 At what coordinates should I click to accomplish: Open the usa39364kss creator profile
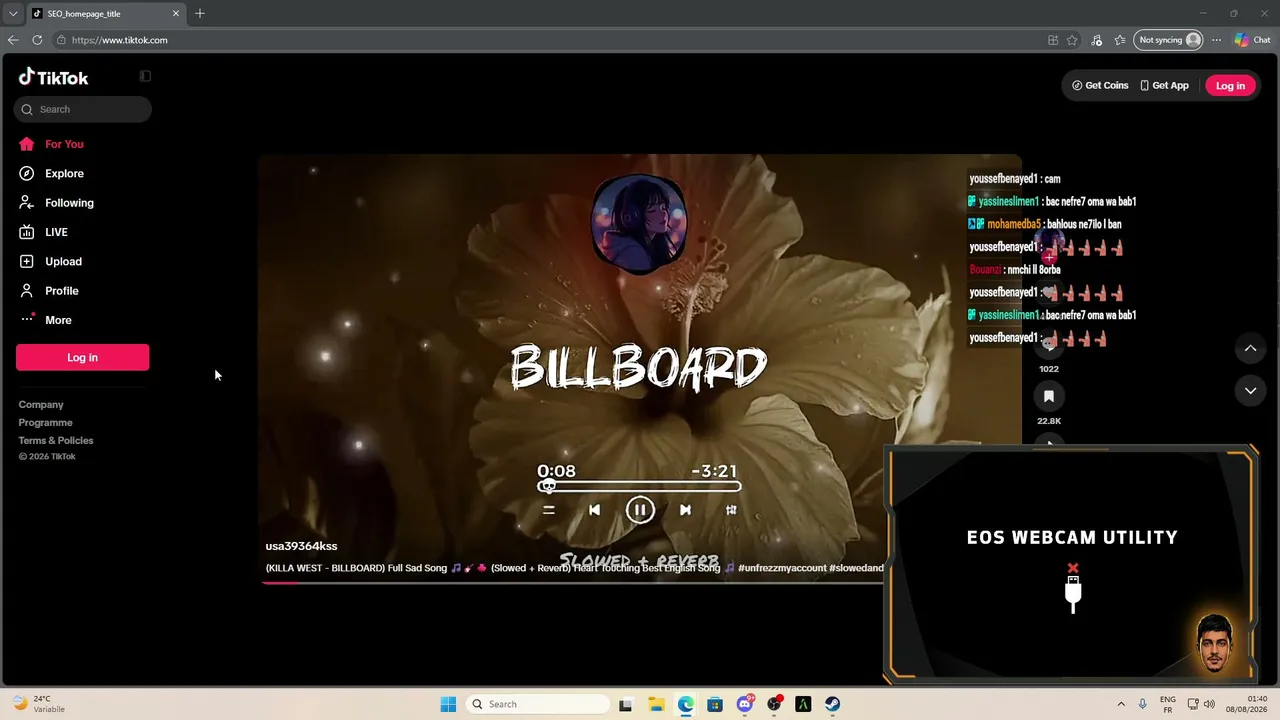(301, 546)
